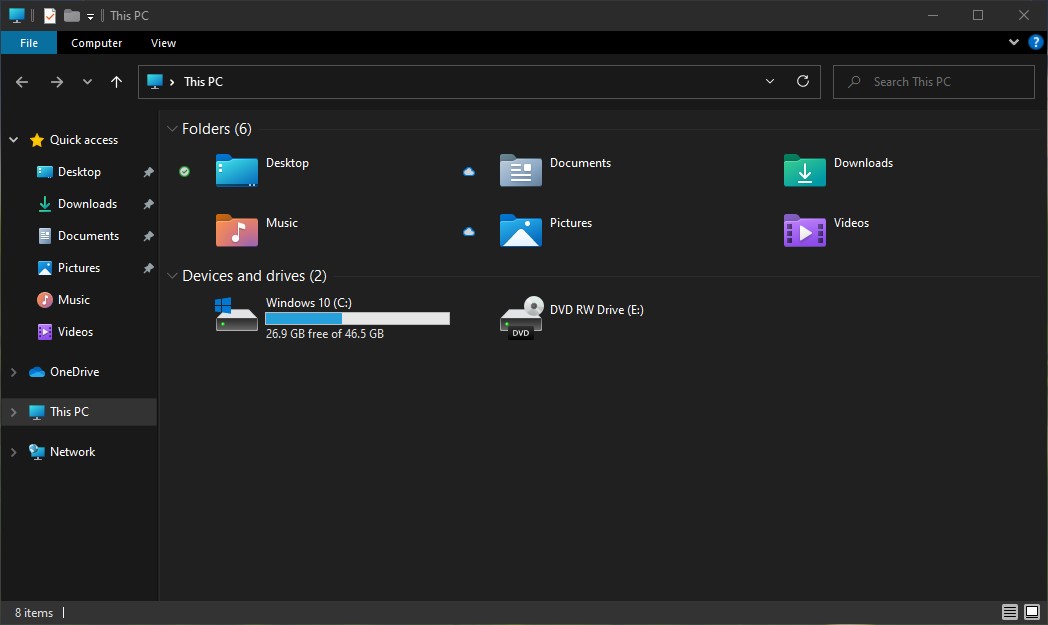This screenshot has width=1048, height=625.
Task: Expand the OneDrive tree node
Action: 13,372
